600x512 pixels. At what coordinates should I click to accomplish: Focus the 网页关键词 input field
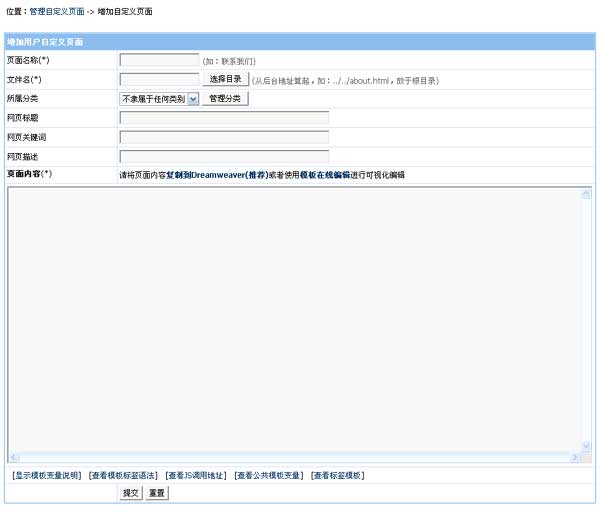coord(224,137)
